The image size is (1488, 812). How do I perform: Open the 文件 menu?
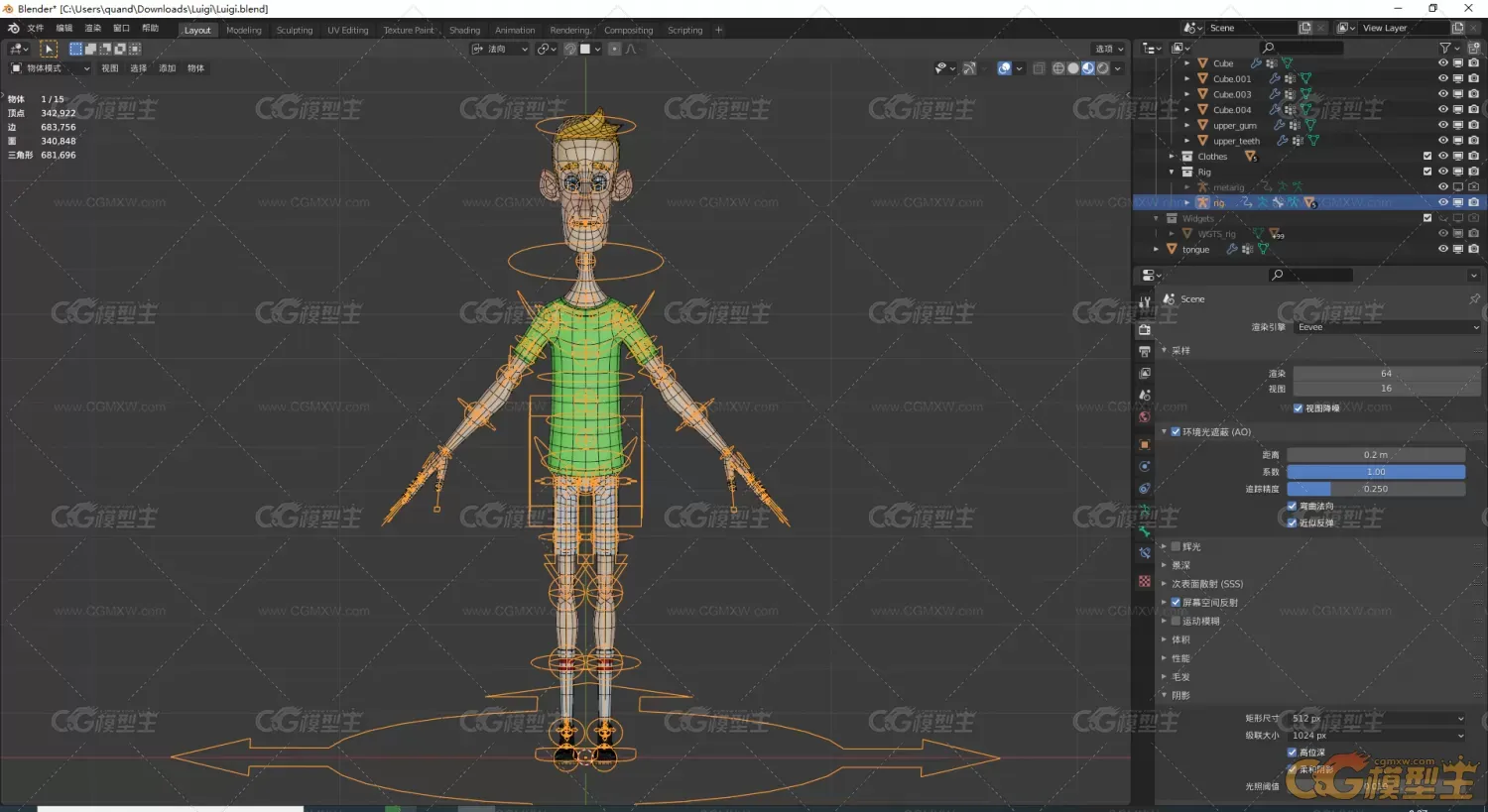(x=36, y=29)
